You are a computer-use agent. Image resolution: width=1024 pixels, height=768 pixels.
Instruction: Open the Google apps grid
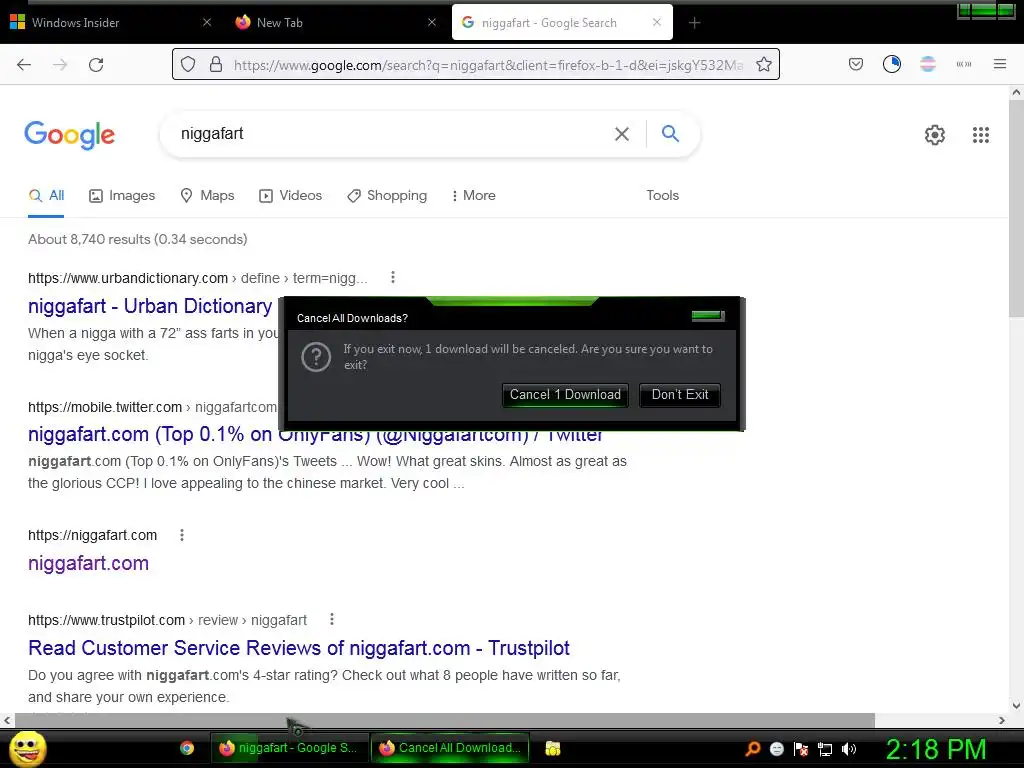[980, 135]
